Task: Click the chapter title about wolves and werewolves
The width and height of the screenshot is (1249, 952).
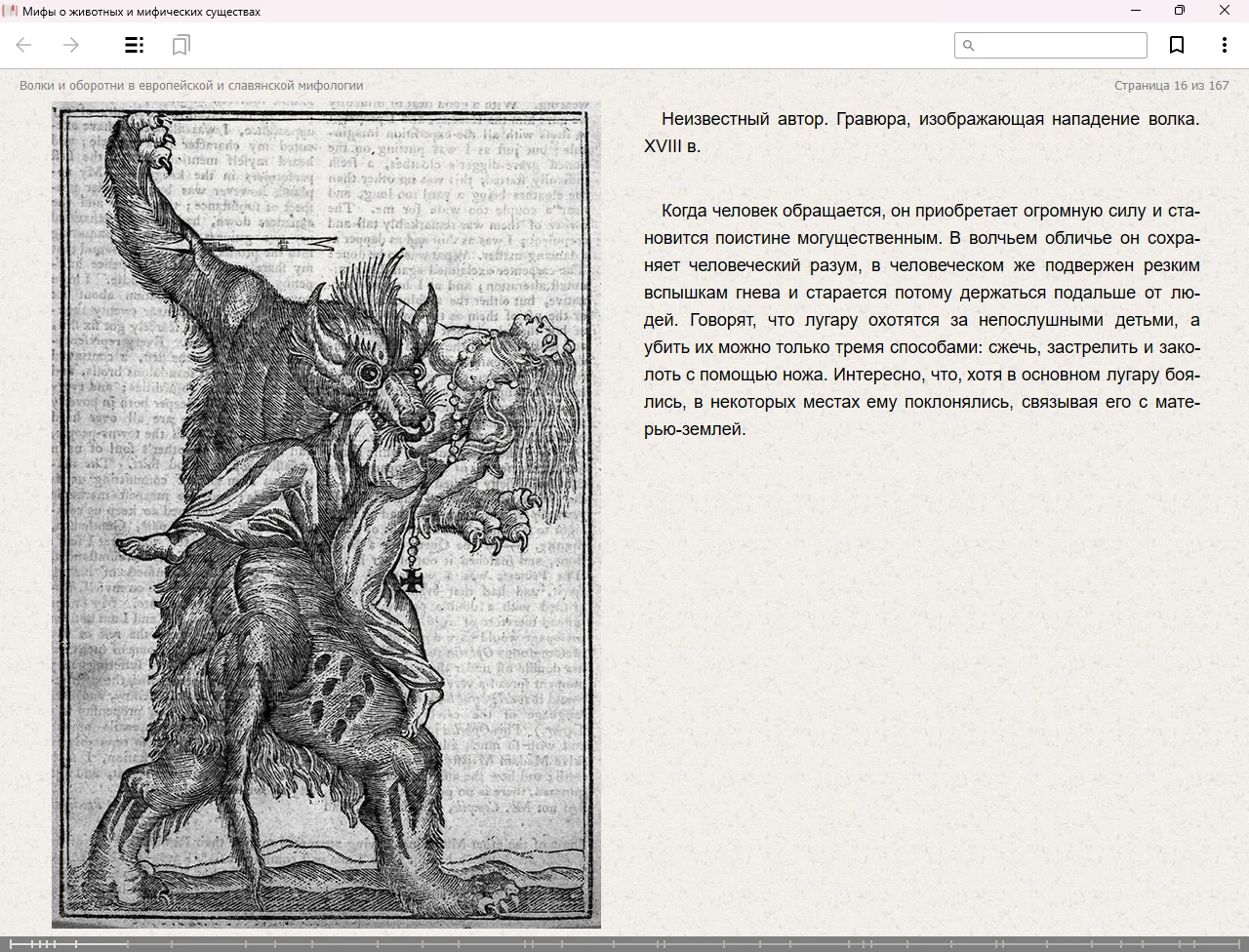Action: coord(191,86)
